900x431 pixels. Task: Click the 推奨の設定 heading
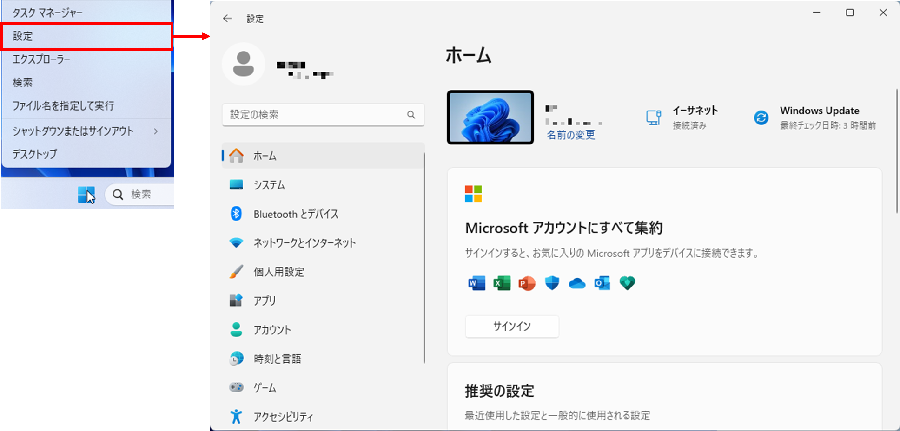(x=499, y=391)
